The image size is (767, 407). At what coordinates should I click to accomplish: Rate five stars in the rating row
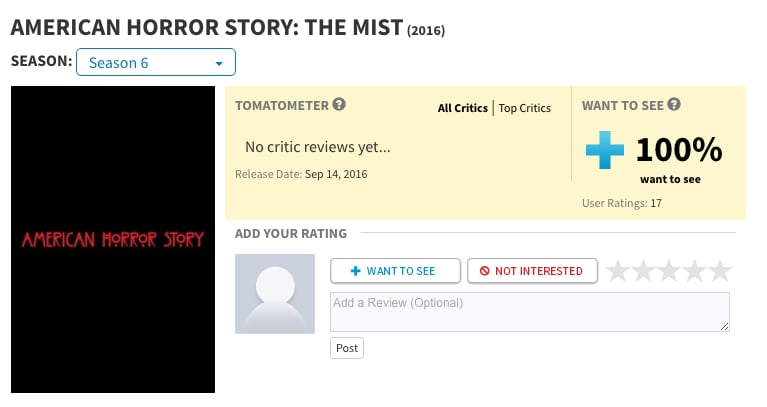tap(720, 271)
